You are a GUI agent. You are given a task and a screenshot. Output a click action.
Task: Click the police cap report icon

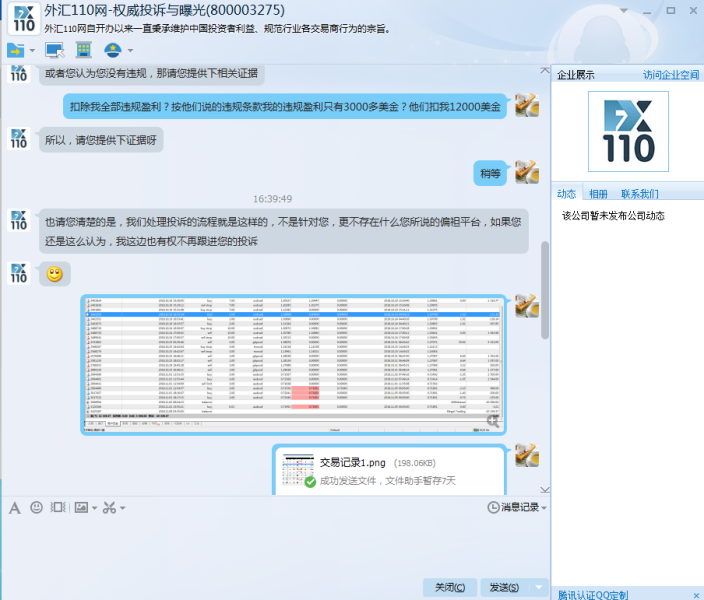(x=111, y=50)
